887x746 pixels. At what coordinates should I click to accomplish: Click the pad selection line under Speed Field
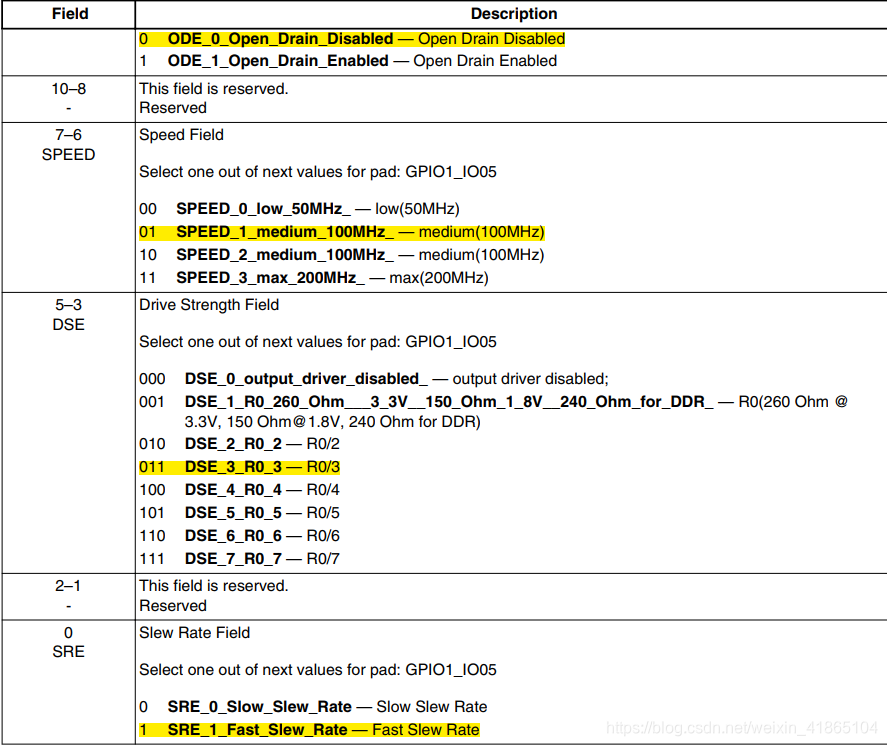point(318,171)
